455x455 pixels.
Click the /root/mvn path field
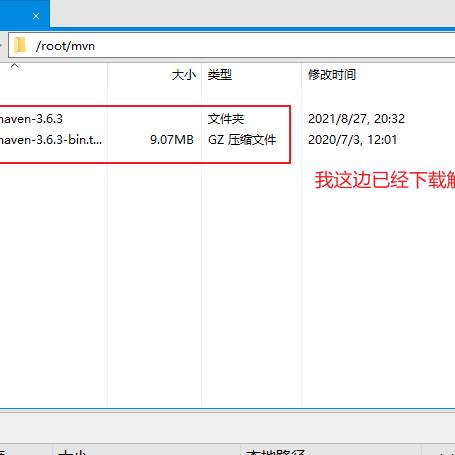232,46
